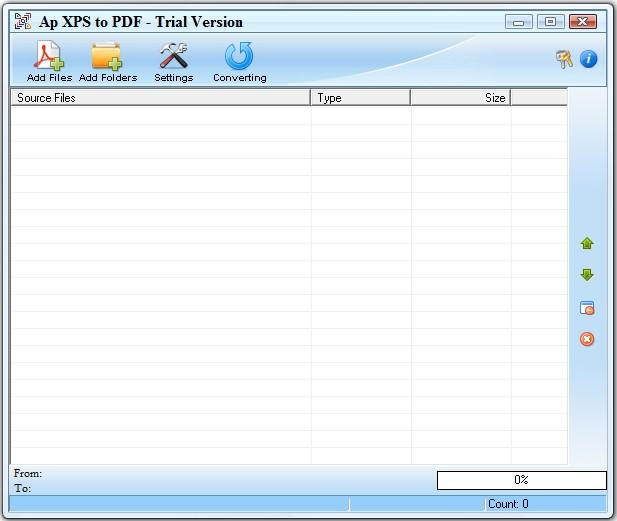Move selected file down with green arrow

[x=587, y=275]
